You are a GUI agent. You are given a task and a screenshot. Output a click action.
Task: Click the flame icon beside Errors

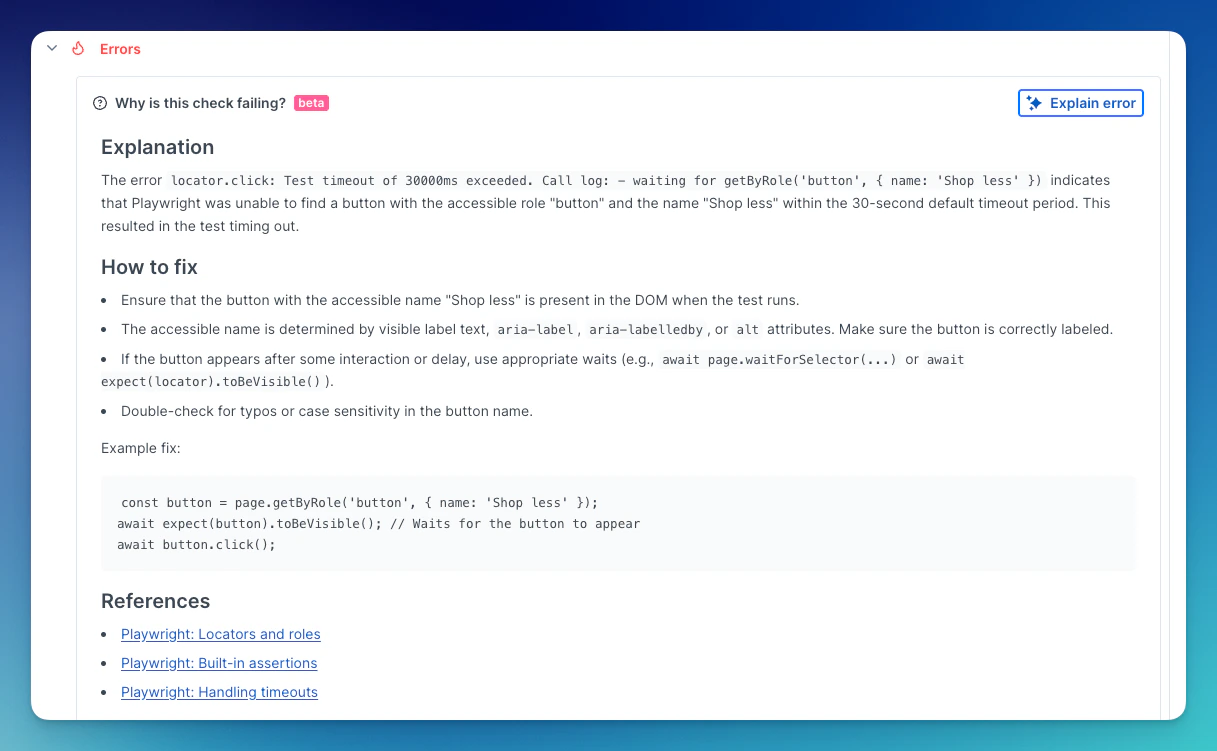coord(79,48)
